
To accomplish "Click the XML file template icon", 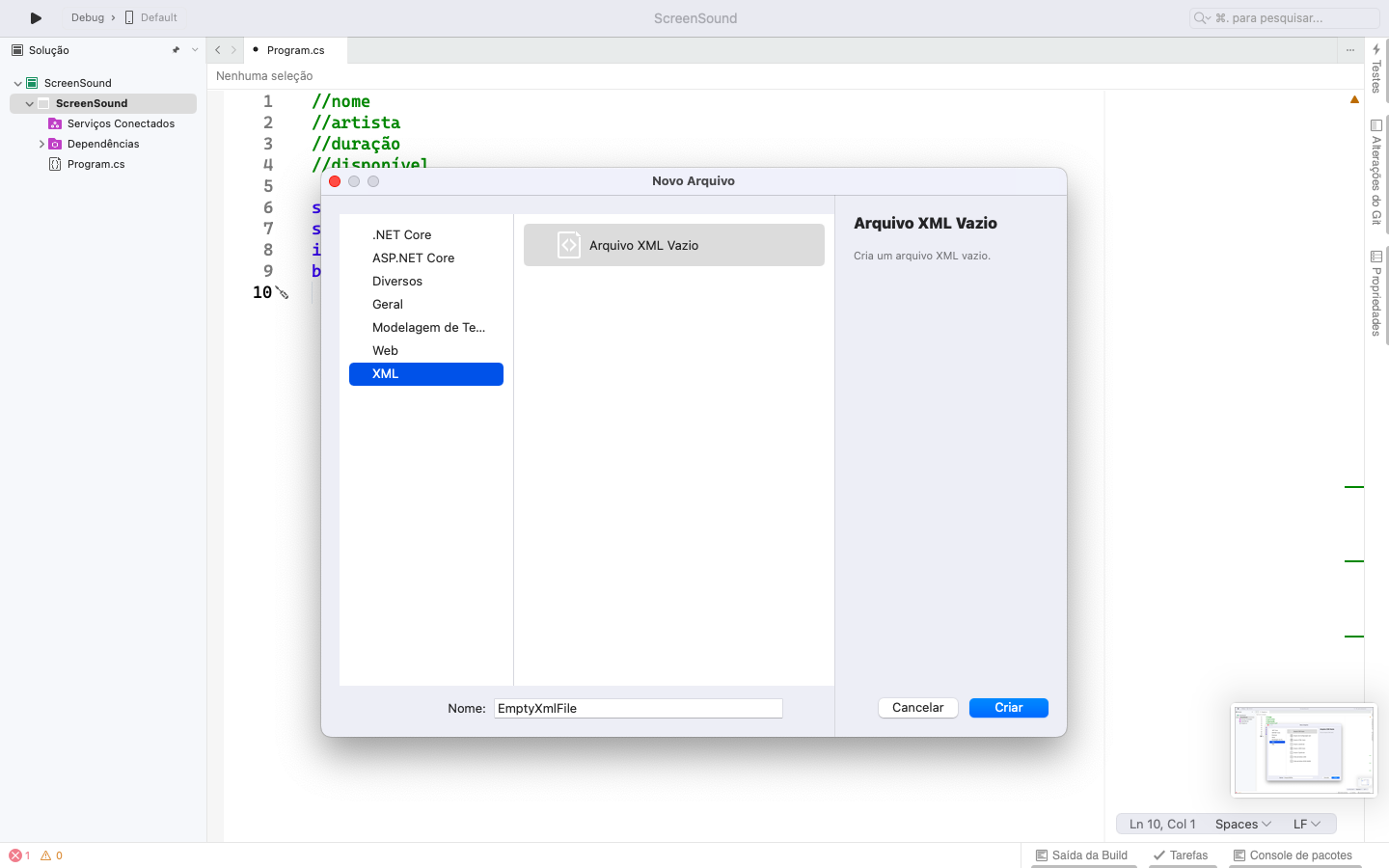I will point(569,245).
